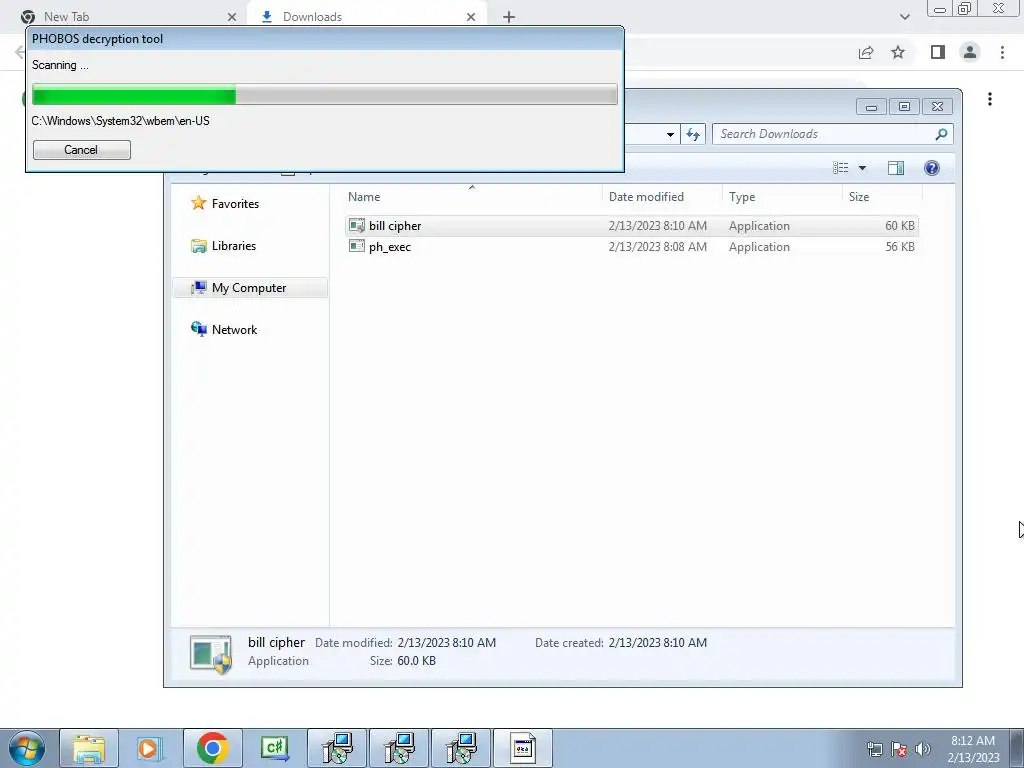Open Favorites in the navigation pane
The height and width of the screenshot is (768, 1024).
coord(235,204)
